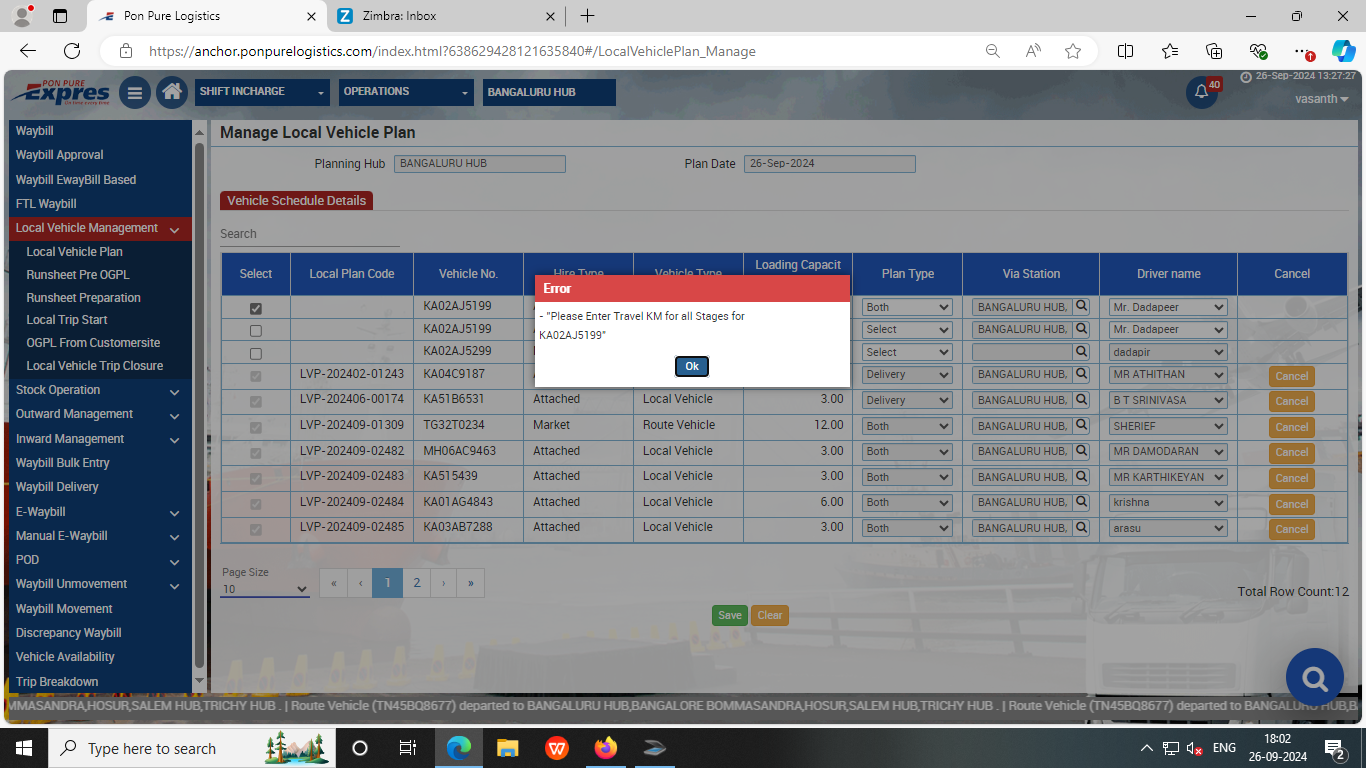Check the KA02AJ5299 row checkbox
The image size is (1366, 768).
(x=256, y=354)
